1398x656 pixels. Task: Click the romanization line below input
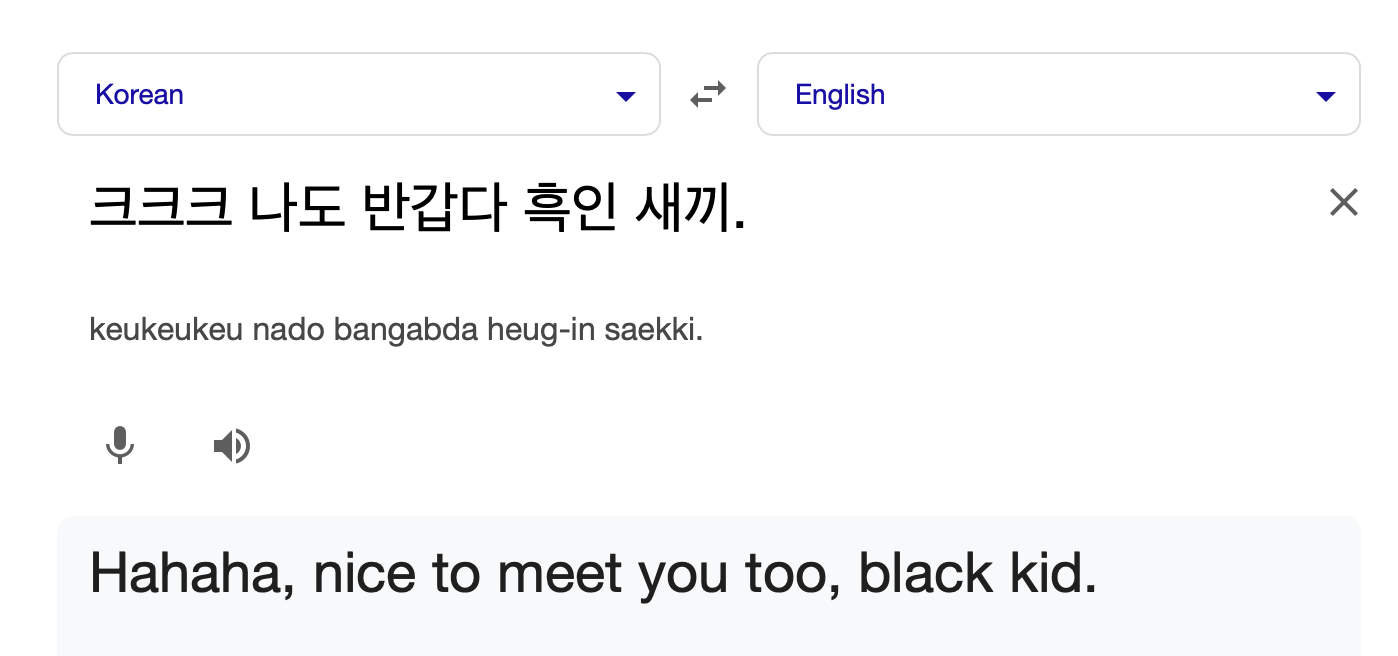[396, 330]
